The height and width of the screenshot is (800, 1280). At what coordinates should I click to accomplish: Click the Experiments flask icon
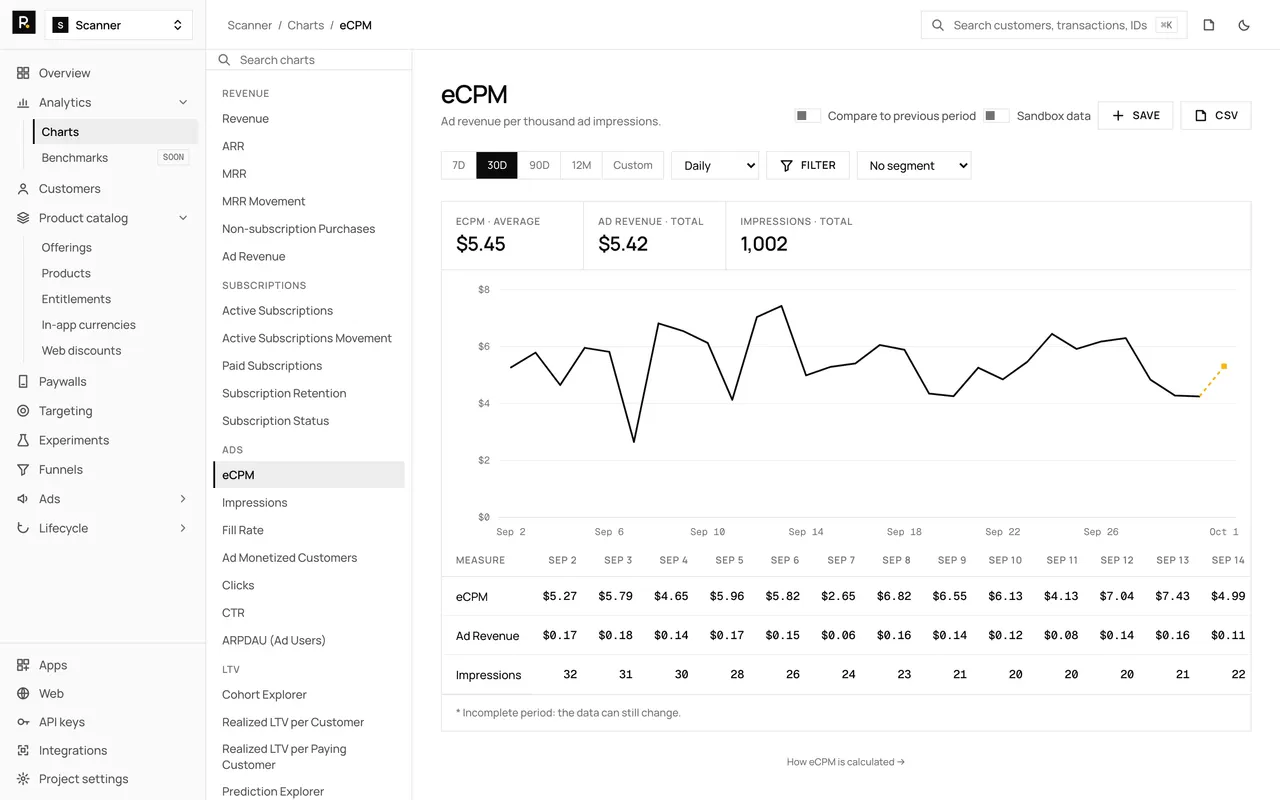click(x=23, y=440)
